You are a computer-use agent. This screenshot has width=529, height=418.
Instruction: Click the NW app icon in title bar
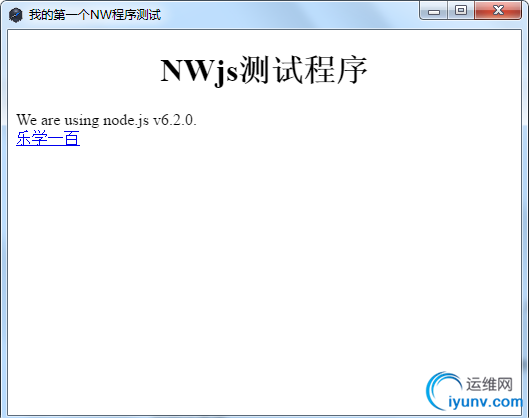point(16,15)
